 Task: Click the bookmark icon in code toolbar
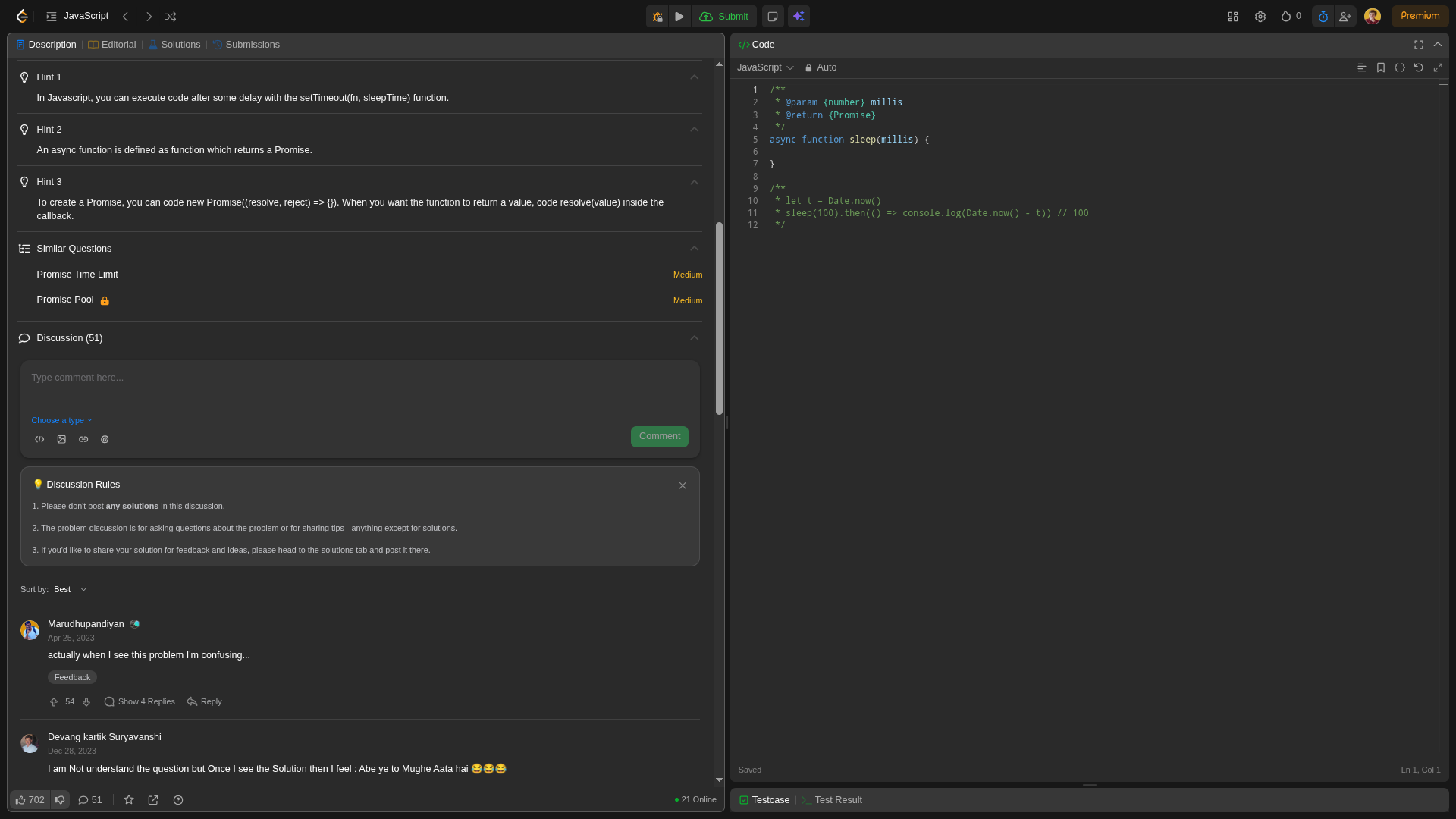[x=1381, y=67]
